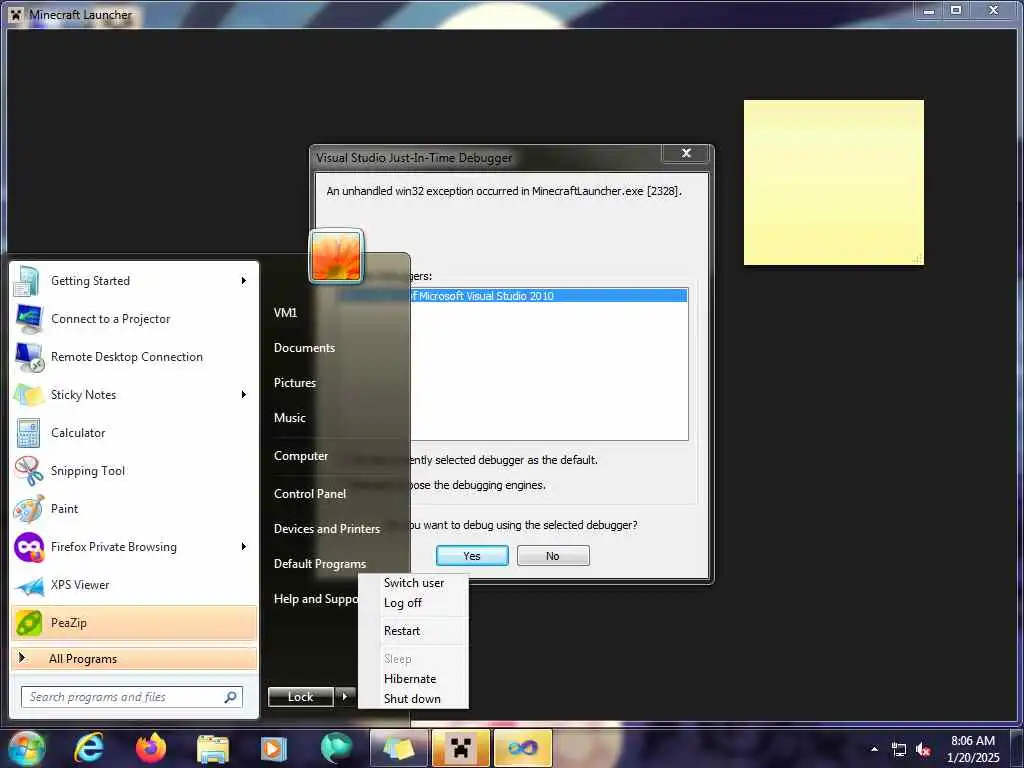
Task: Click the Lock button
Action: (300, 697)
